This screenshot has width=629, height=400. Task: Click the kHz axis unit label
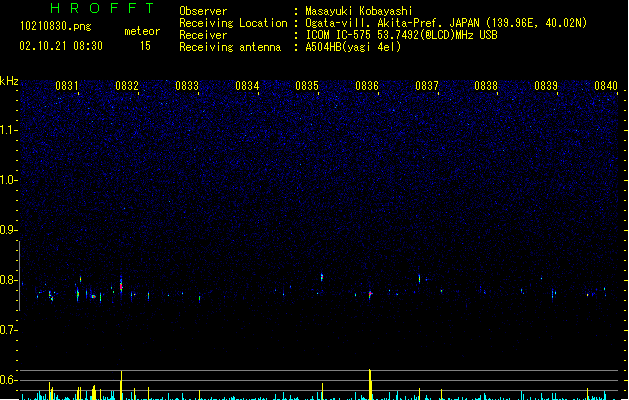(9, 81)
